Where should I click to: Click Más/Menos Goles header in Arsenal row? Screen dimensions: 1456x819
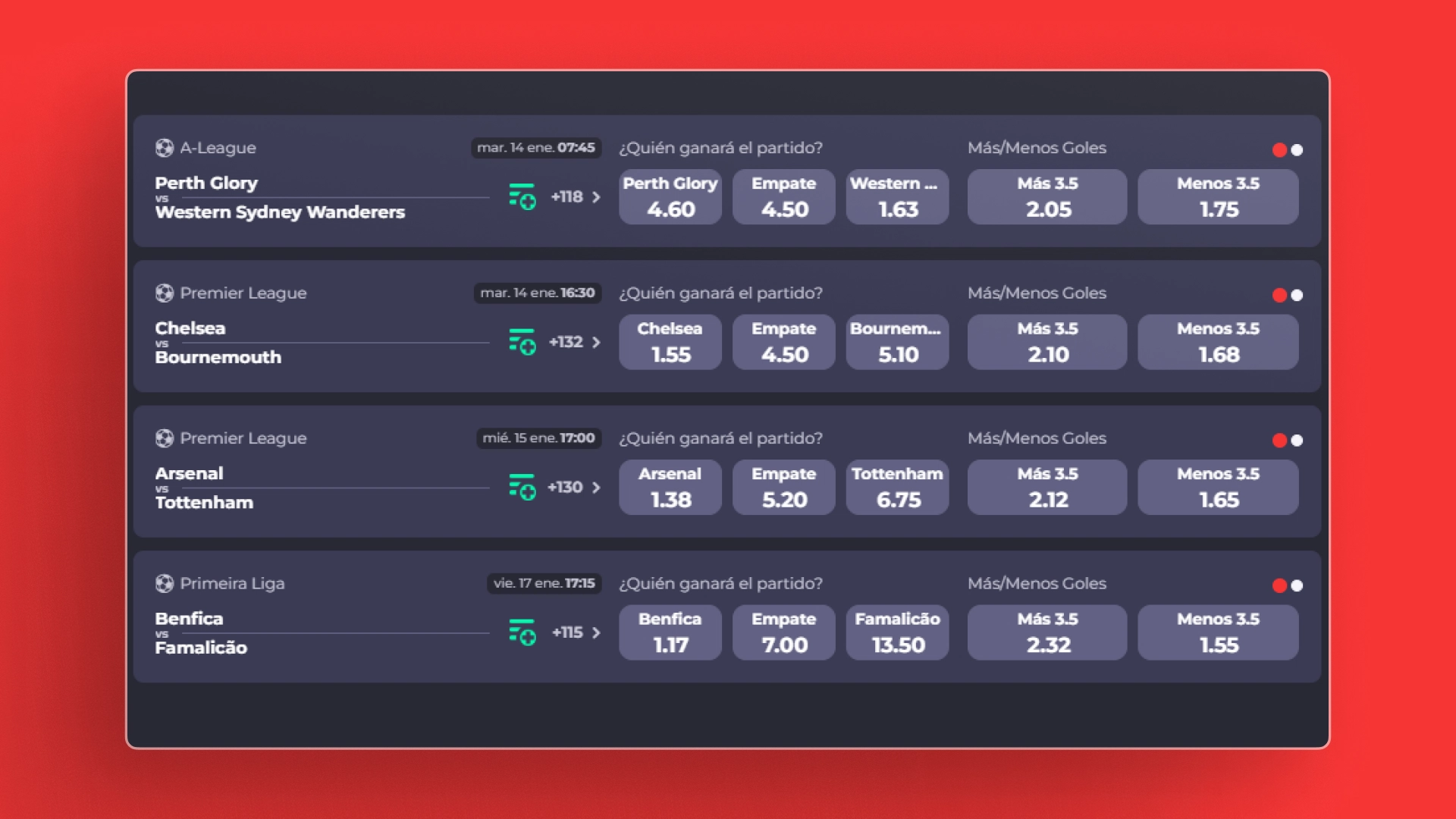point(1037,438)
